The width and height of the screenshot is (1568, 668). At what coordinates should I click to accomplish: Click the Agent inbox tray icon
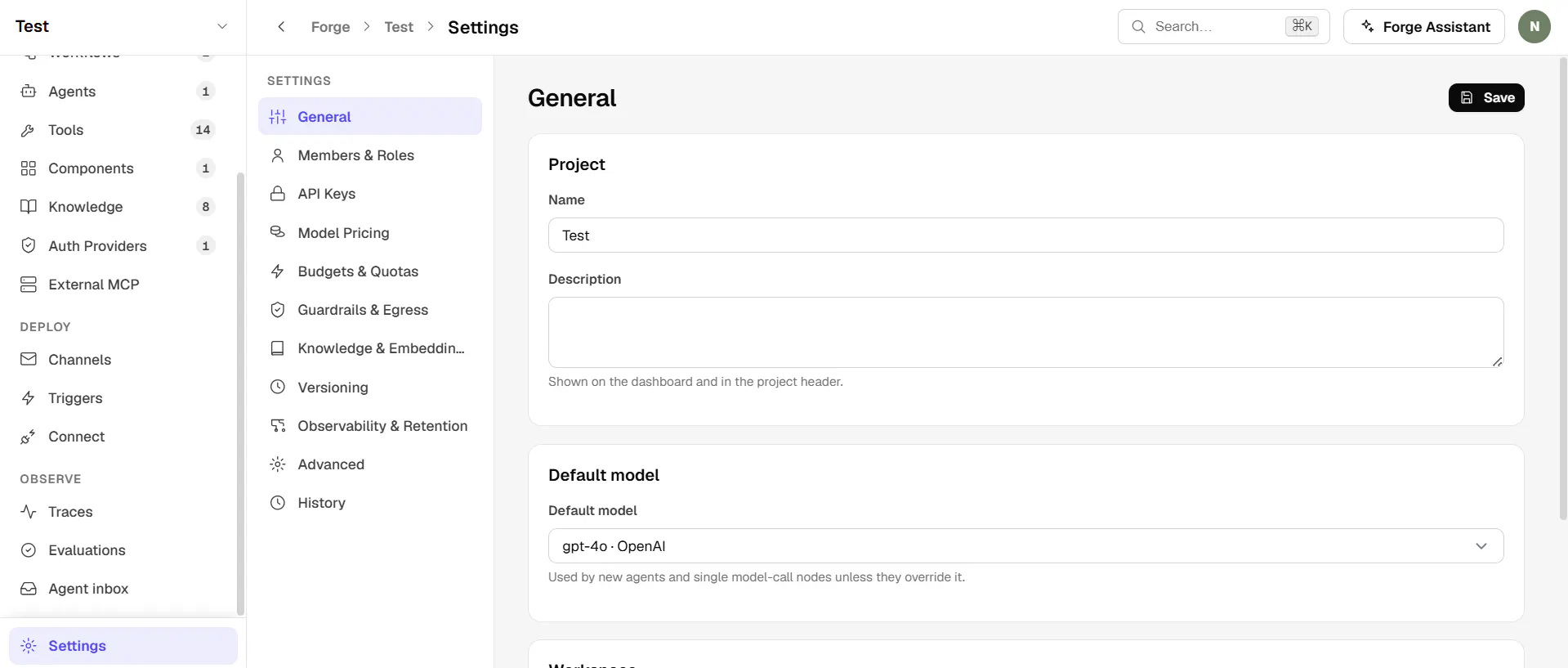point(29,589)
